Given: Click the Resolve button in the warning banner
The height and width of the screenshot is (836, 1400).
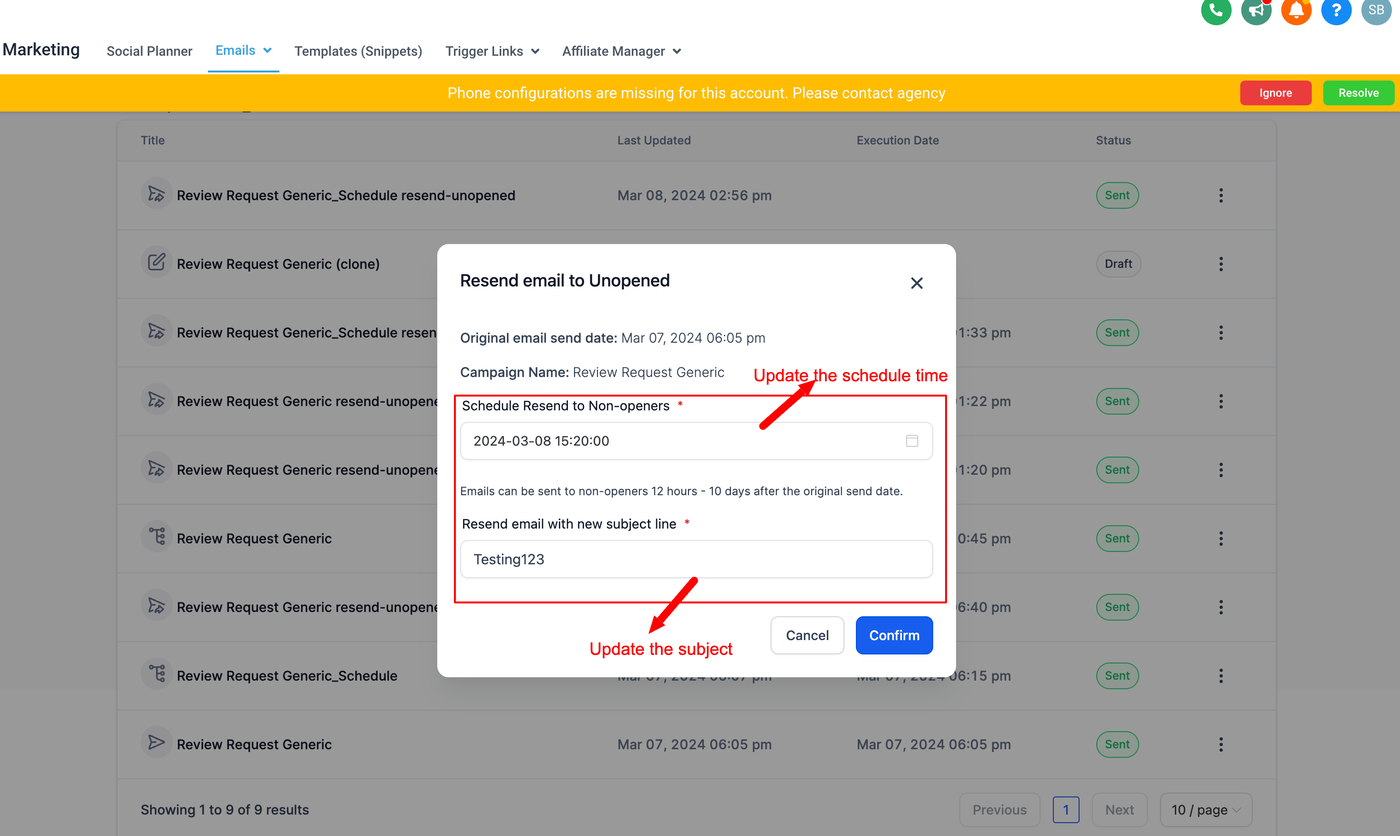Looking at the screenshot, I should [1358, 93].
